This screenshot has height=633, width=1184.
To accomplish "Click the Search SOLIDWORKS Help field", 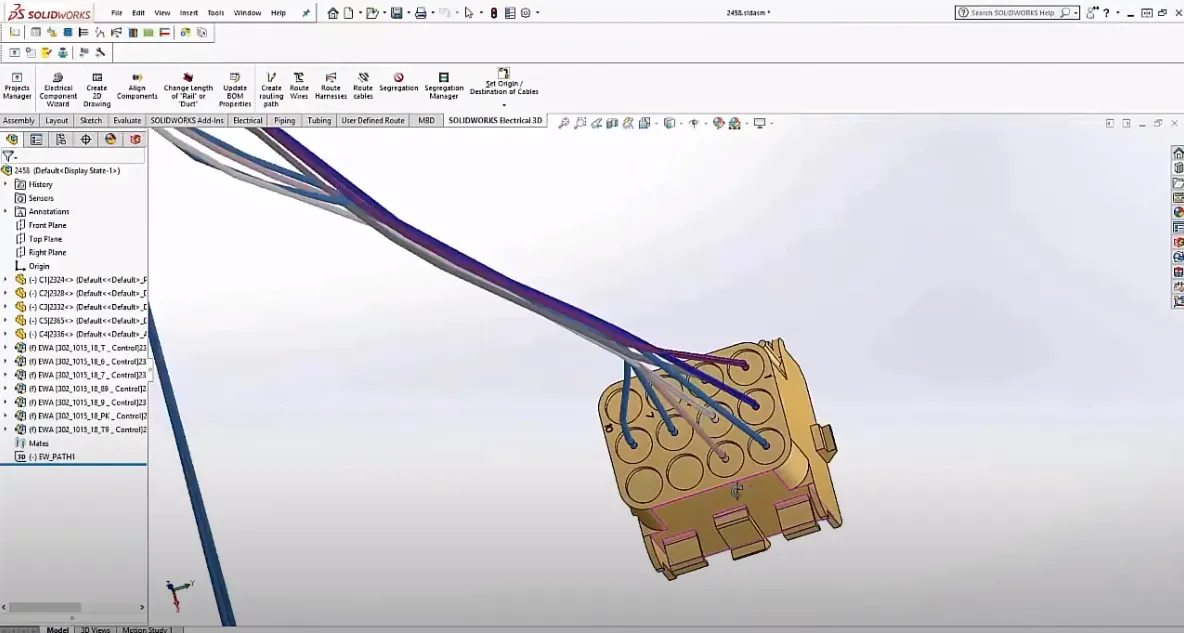I will click(x=1017, y=13).
